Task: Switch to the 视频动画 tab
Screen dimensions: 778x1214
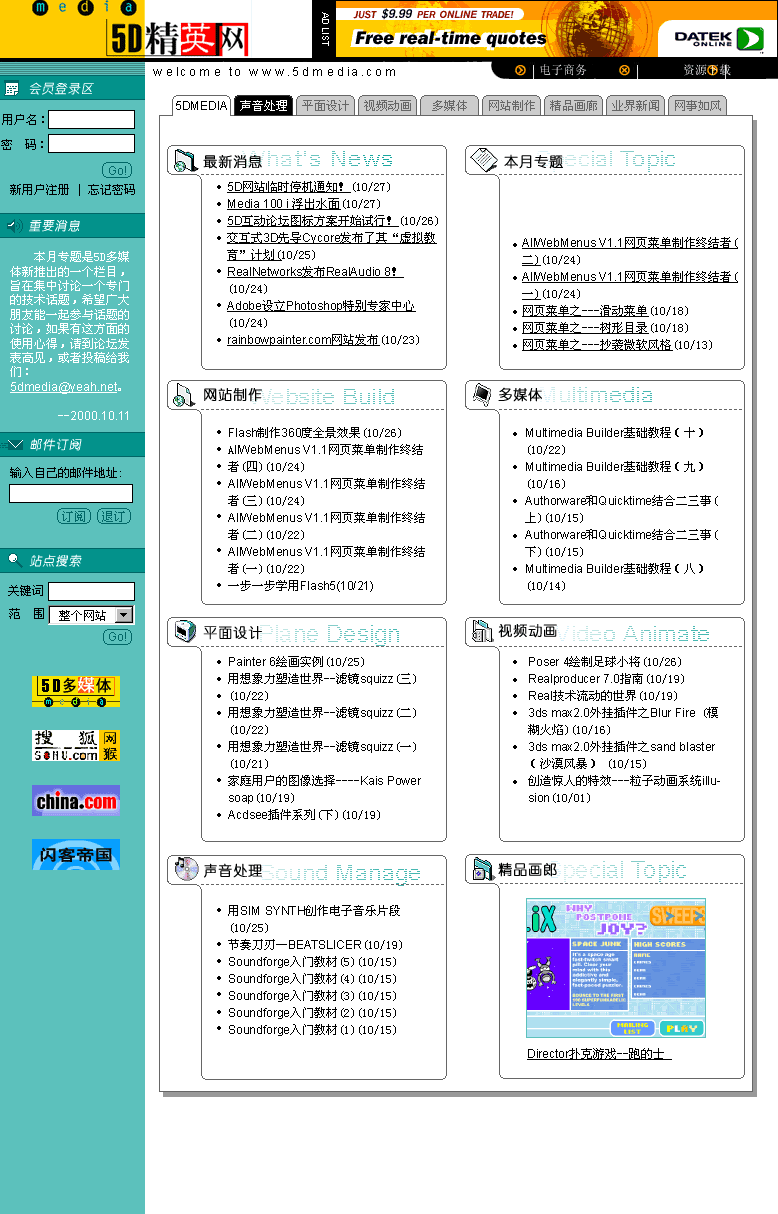Action: pos(388,106)
